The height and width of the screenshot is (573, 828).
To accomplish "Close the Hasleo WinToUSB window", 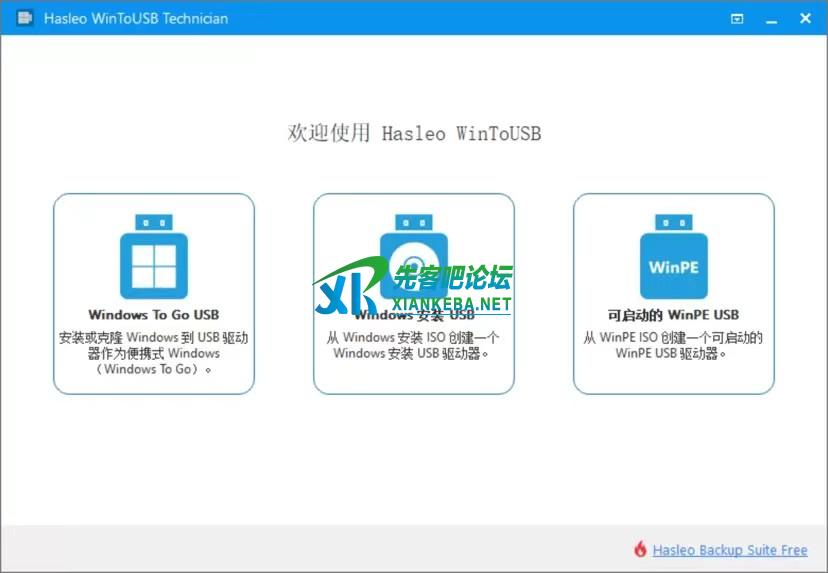I will (805, 18).
